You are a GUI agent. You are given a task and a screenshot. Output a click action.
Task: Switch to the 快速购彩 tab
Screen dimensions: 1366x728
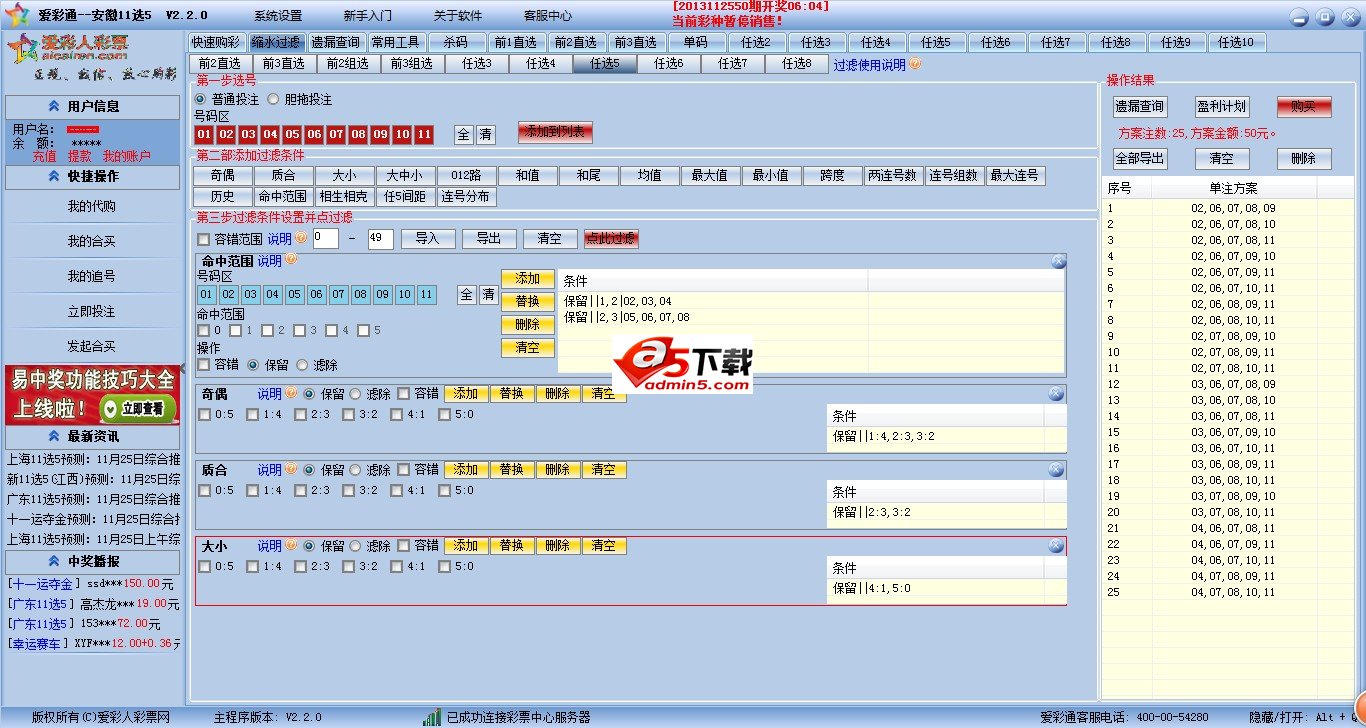click(x=216, y=42)
